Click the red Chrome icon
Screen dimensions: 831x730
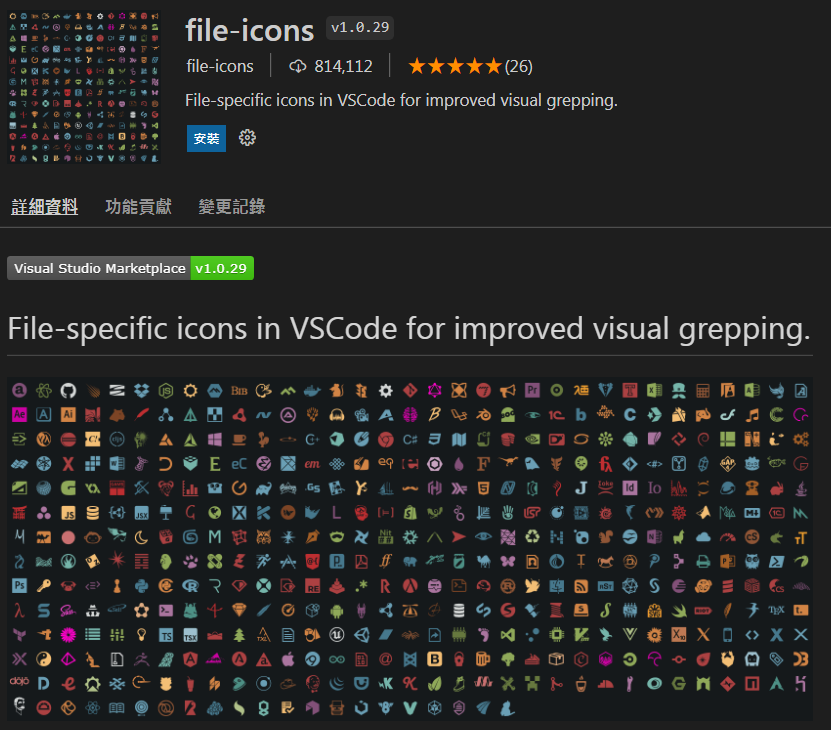(x=385, y=439)
